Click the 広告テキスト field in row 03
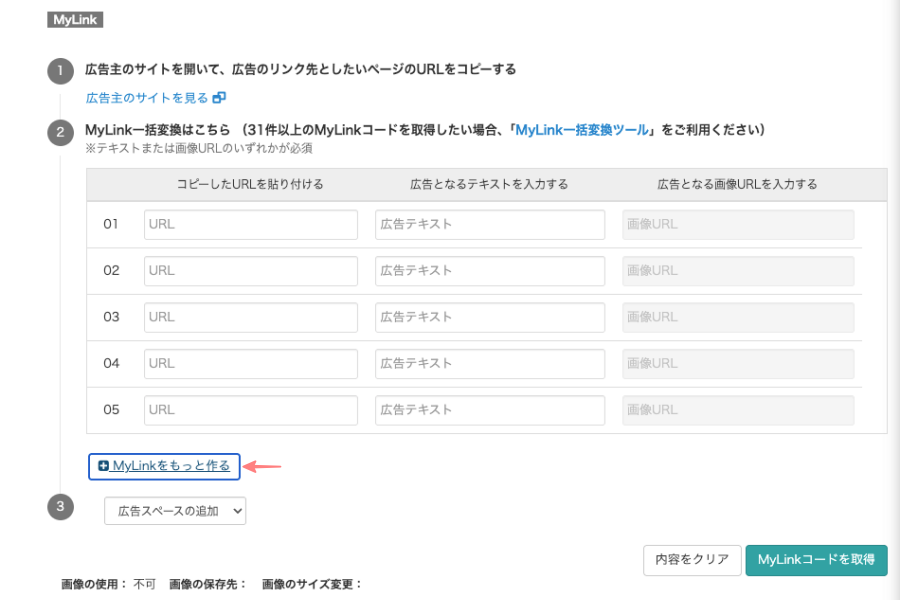This screenshot has width=900, height=600. [x=490, y=318]
